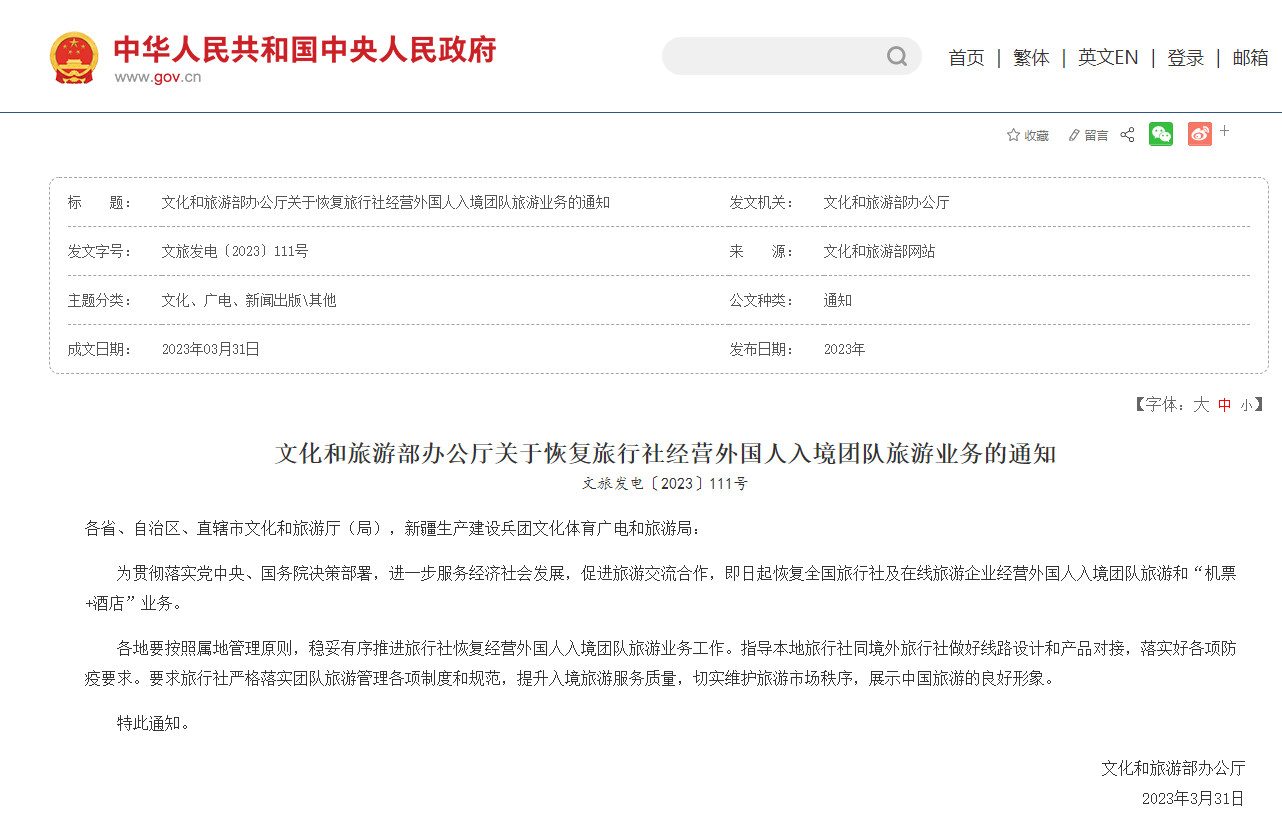Click 登录 to log in
This screenshot has width=1282, height=836.
point(1185,58)
